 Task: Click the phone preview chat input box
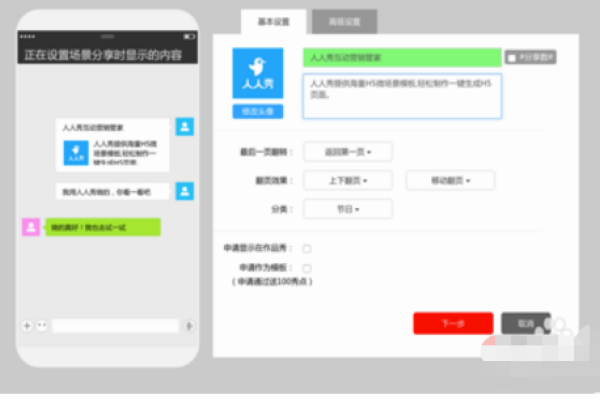tap(116, 326)
